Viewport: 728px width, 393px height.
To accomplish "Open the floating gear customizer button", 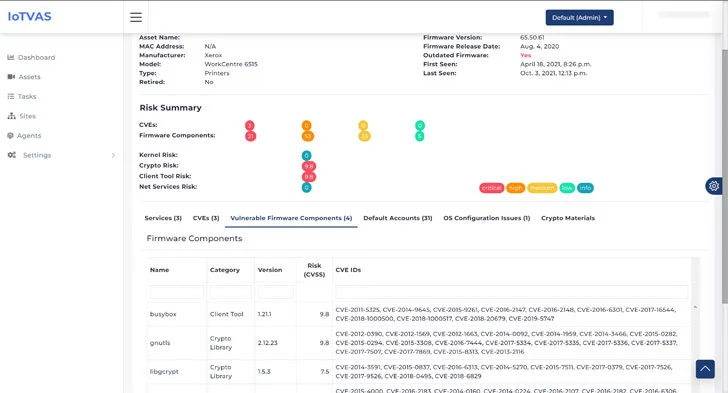I will (x=714, y=186).
